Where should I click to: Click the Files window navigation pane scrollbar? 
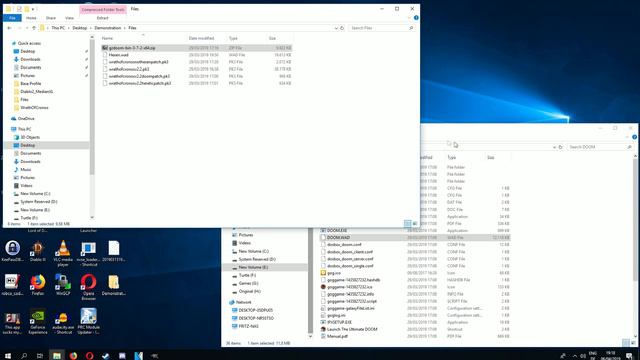click(92, 106)
